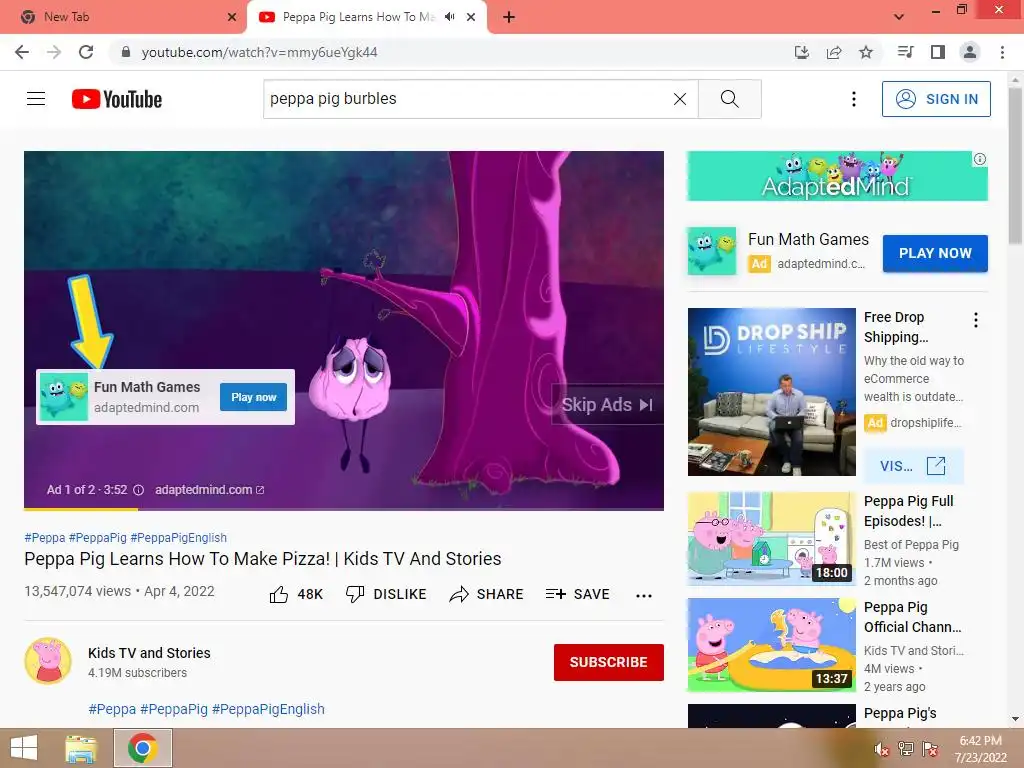Click SAVE to playlist
Image resolution: width=1024 pixels, height=768 pixels.
coord(578,594)
